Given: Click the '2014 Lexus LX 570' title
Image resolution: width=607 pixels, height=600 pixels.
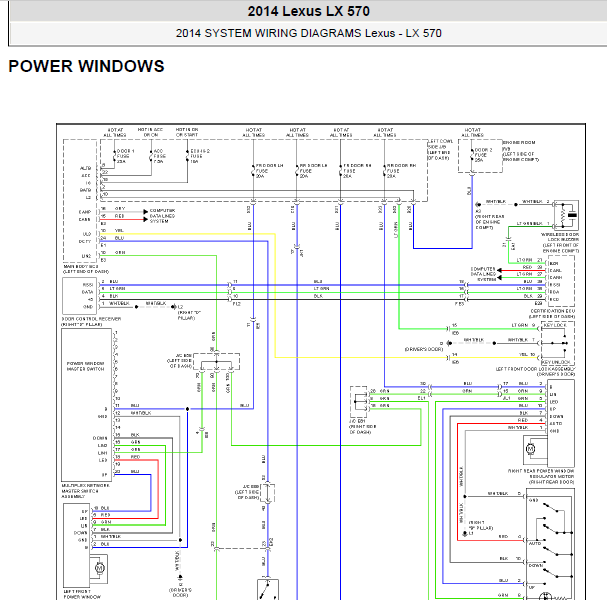Looking at the screenshot, I should coord(309,11).
